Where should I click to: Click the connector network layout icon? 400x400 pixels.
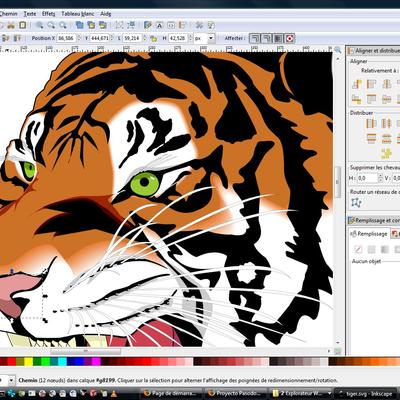tap(357, 203)
